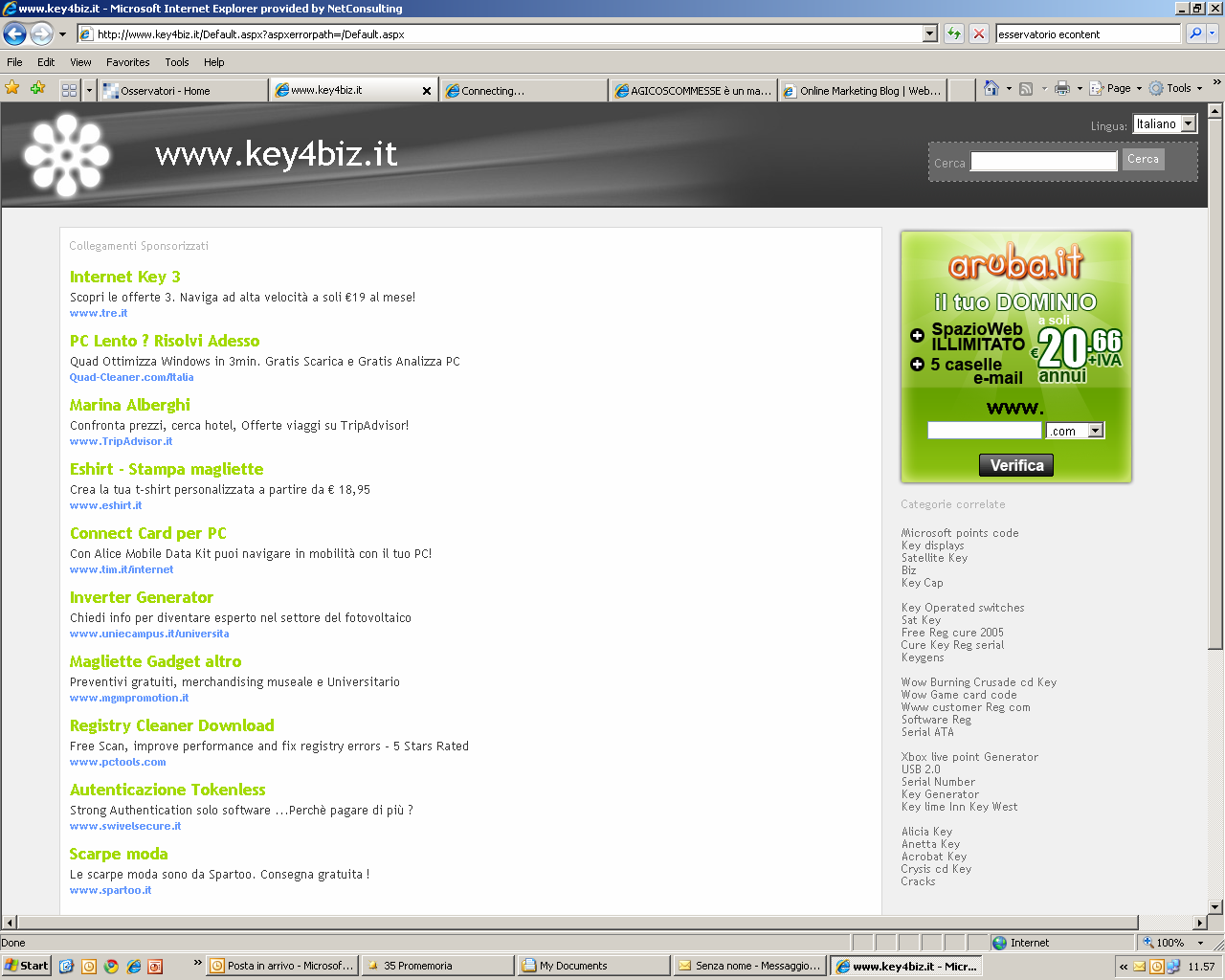Click the horizontal scrollbar right arrow
The width and height of the screenshot is (1225, 980).
pos(1200,923)
